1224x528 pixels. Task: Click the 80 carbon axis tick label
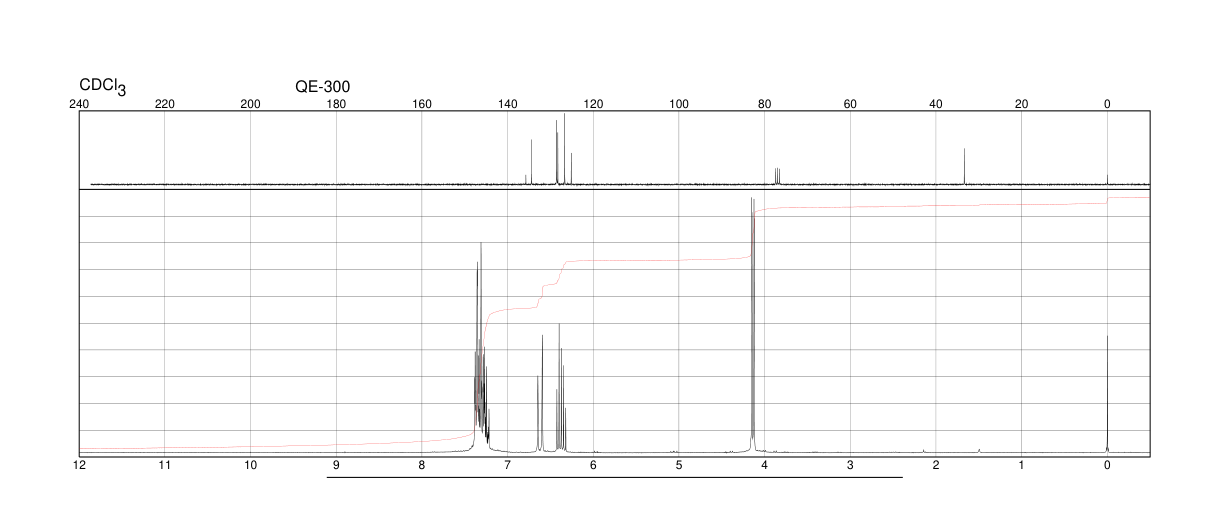[x=764, y=104]
